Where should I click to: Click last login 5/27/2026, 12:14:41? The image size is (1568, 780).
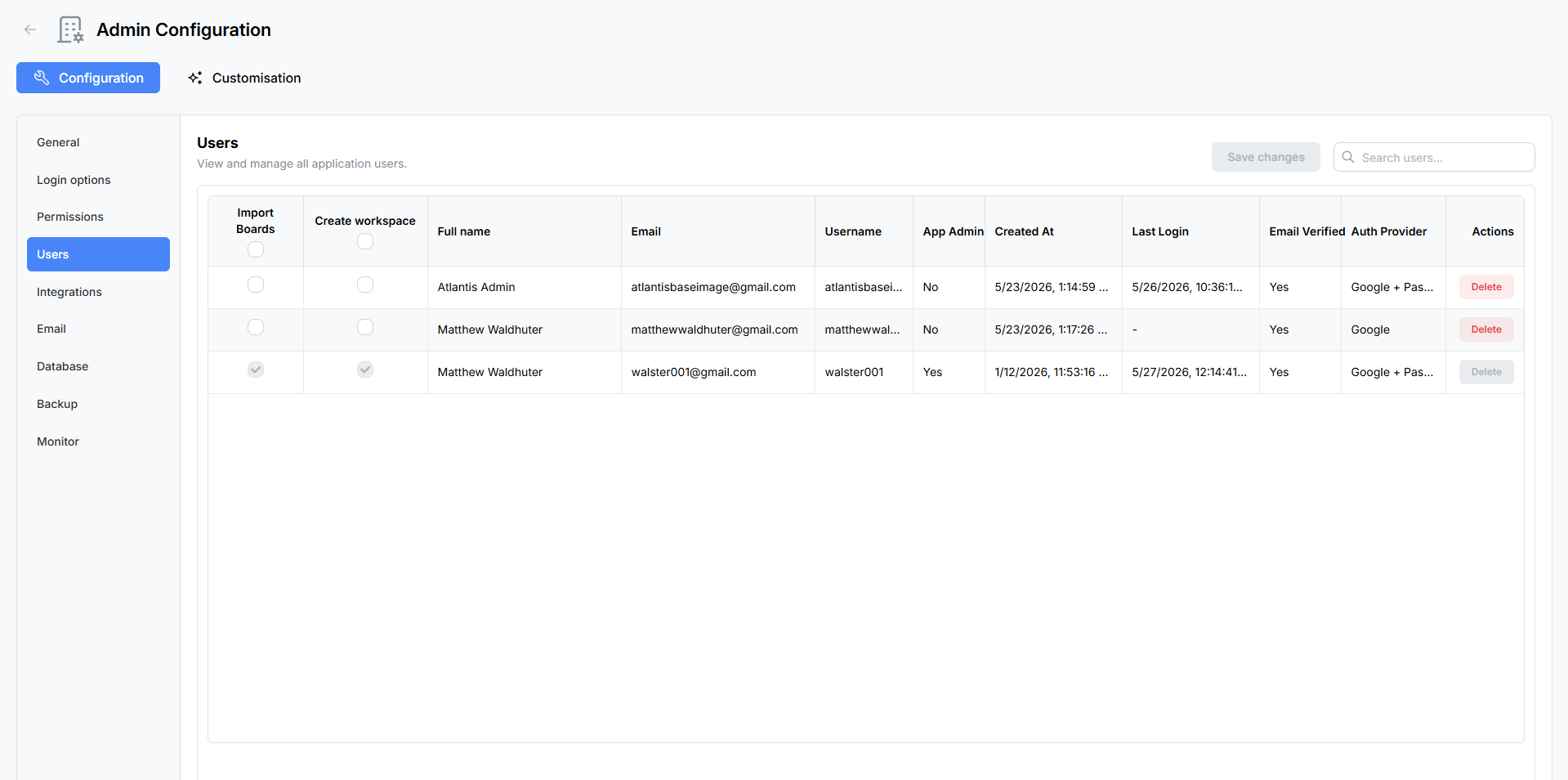1189,372
